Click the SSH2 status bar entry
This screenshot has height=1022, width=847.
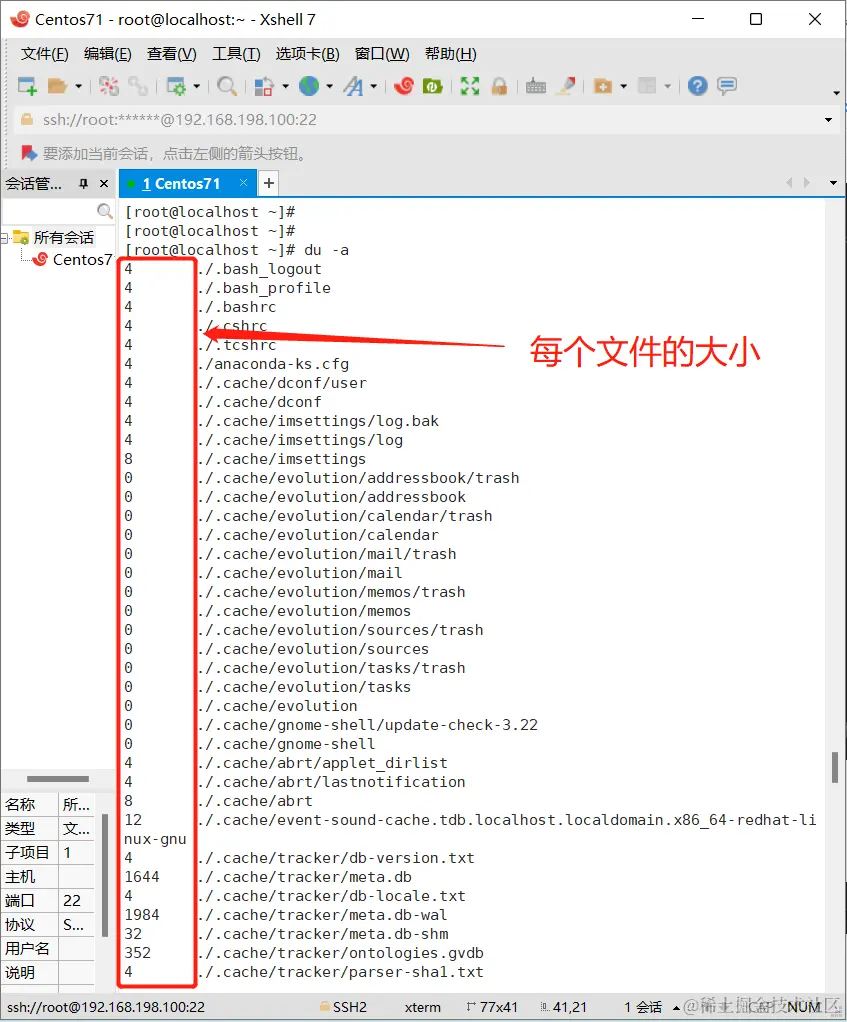343,1007
